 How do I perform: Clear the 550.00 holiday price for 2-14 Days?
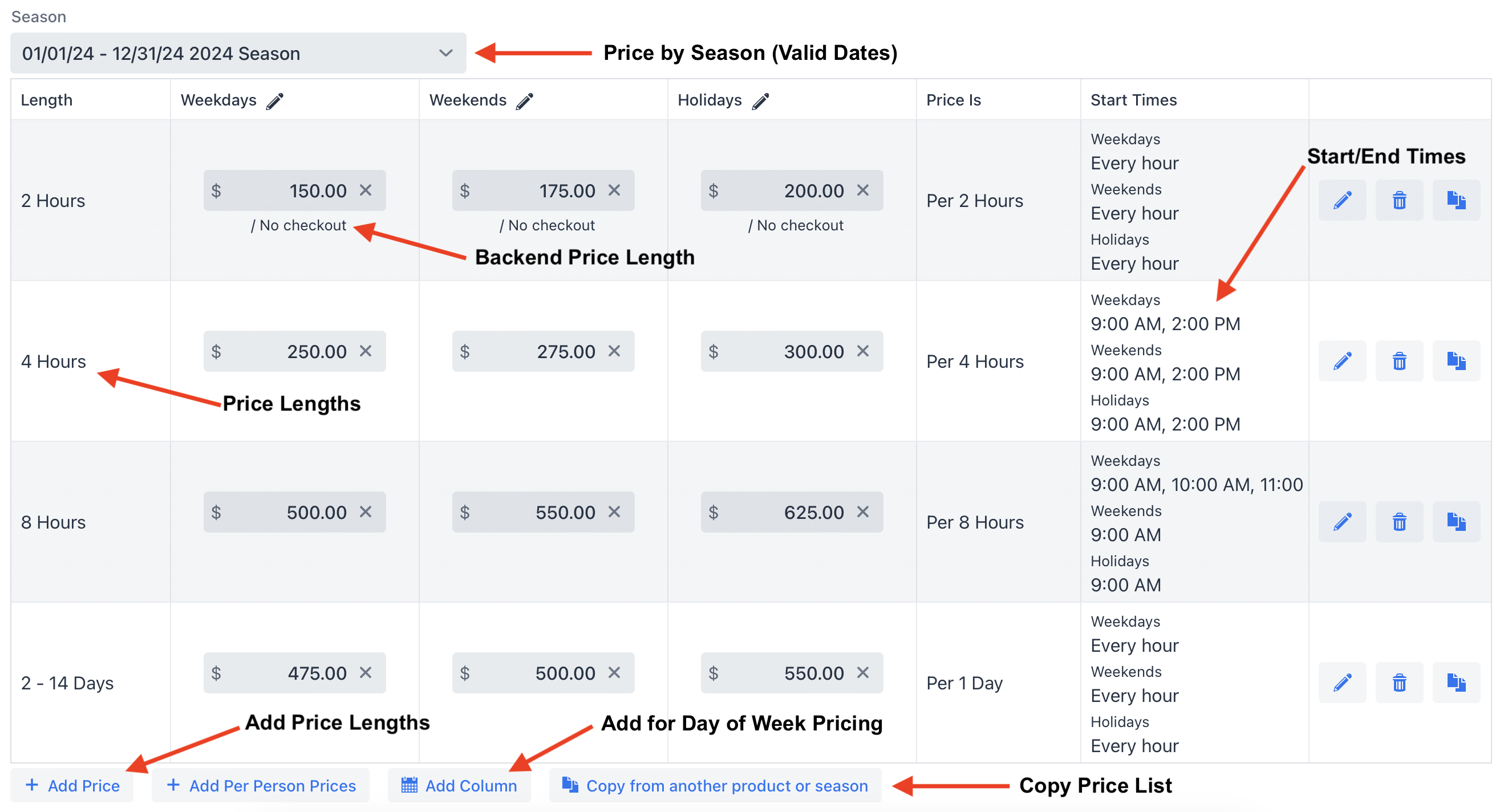pos(863,673)
